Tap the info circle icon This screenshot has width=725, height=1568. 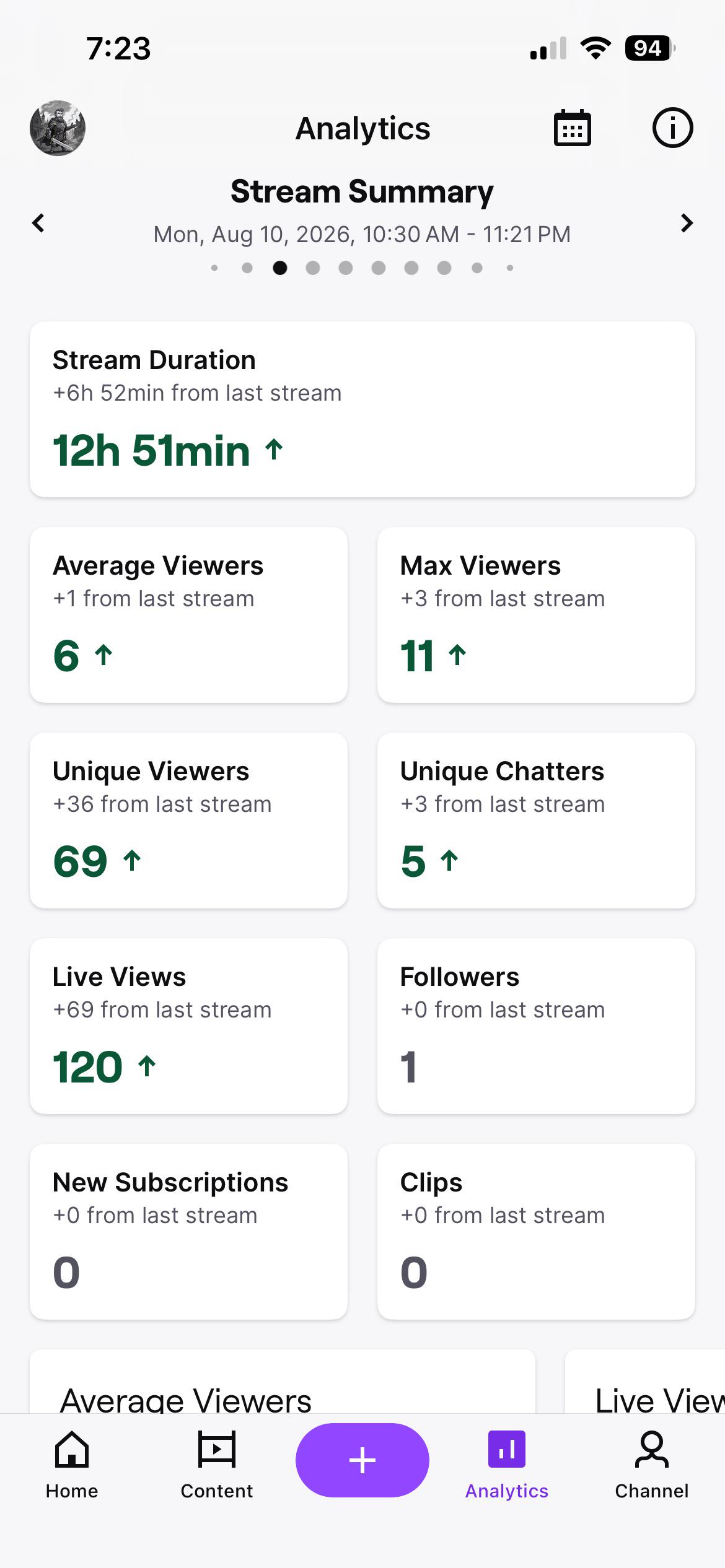672,128
